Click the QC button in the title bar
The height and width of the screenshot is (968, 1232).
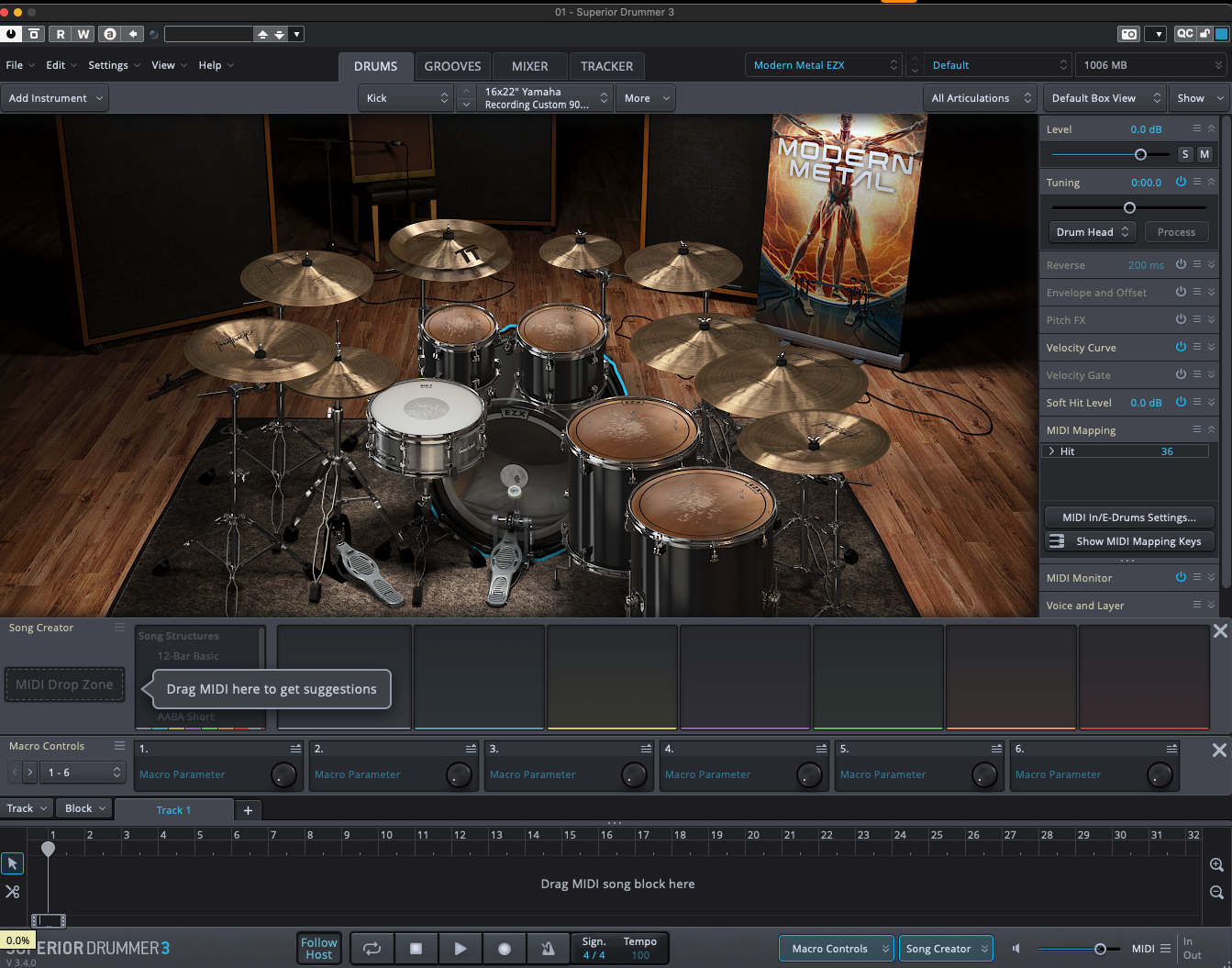pos(1185,34)
